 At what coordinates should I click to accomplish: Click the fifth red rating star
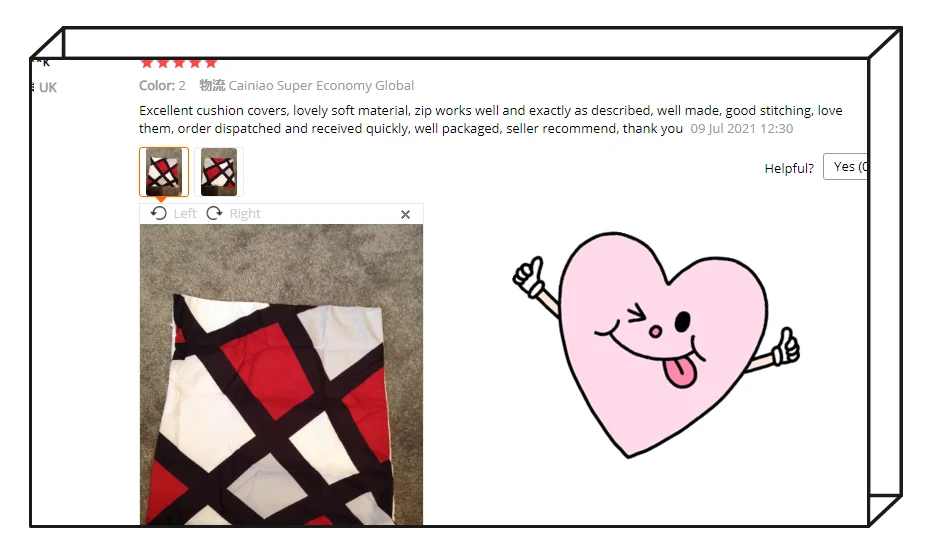(211, 62)
